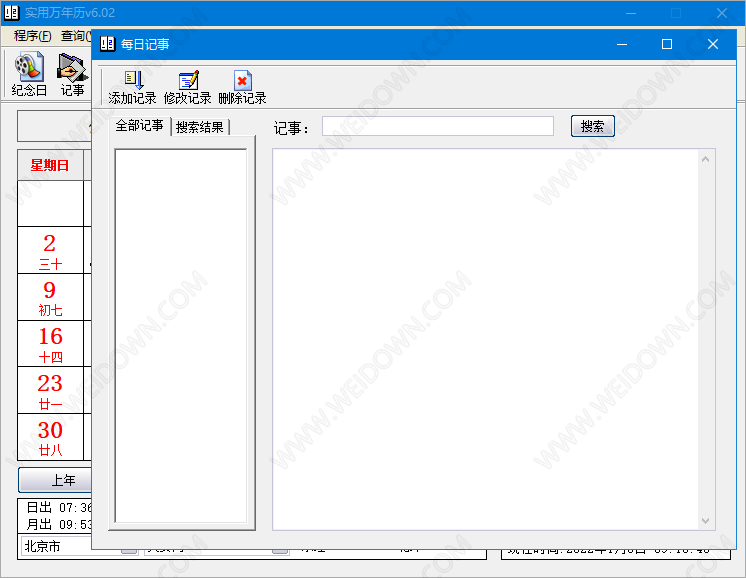This screenshot has width=746, height=578.
Task: Switch to the 全部记事 tab
Action: (x=139, y=126)
